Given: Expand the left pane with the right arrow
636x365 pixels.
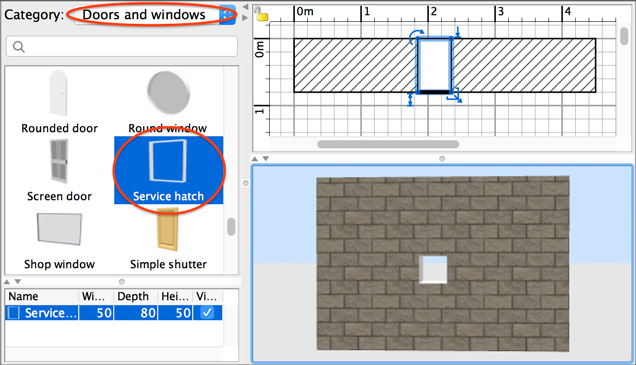Looking at the screenshot, I should coord(245,18).
